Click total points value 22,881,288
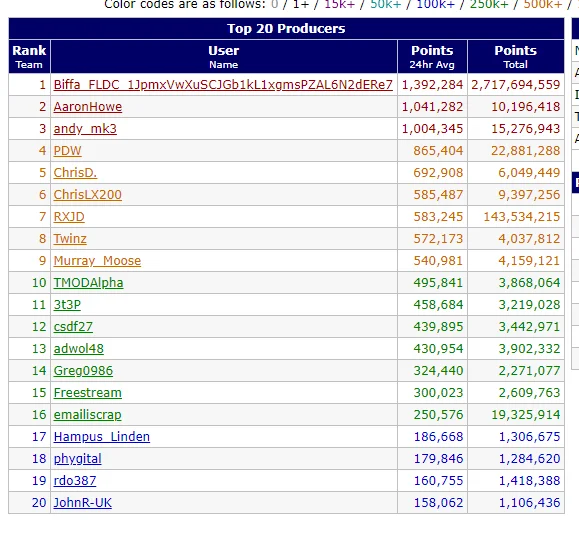Image resolution: width=579 pixels, height=535 pixels. click(525, 151)
